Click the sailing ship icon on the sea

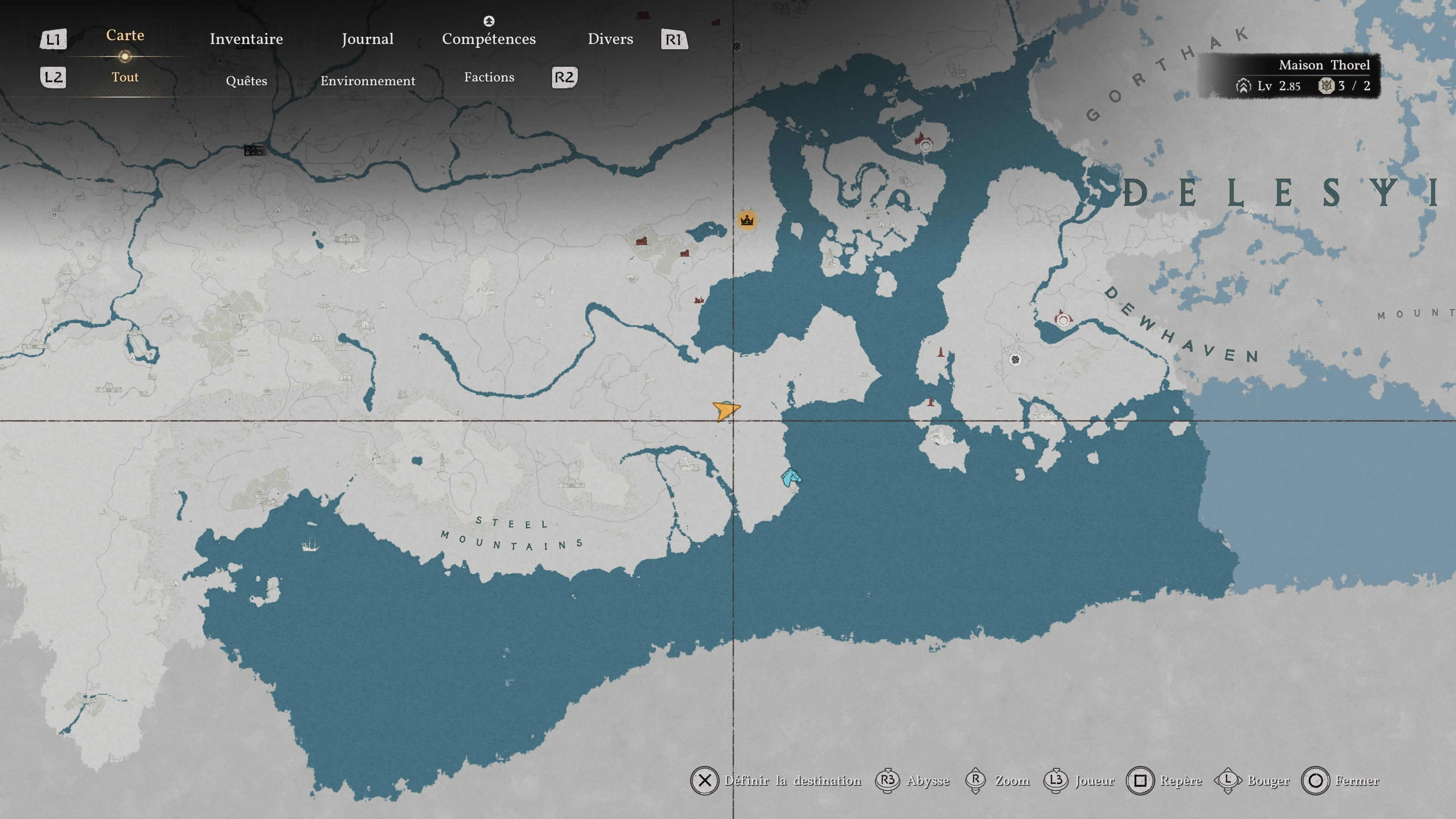[310, 546]
